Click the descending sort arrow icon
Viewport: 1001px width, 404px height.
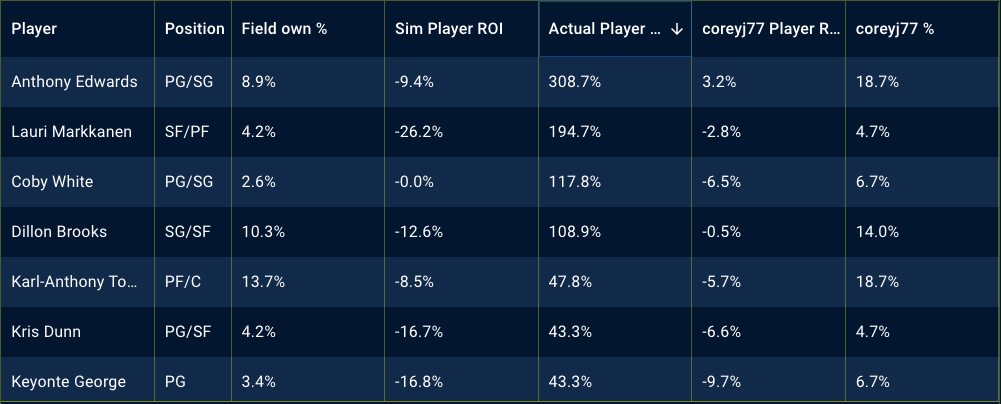tap(677, 29)
